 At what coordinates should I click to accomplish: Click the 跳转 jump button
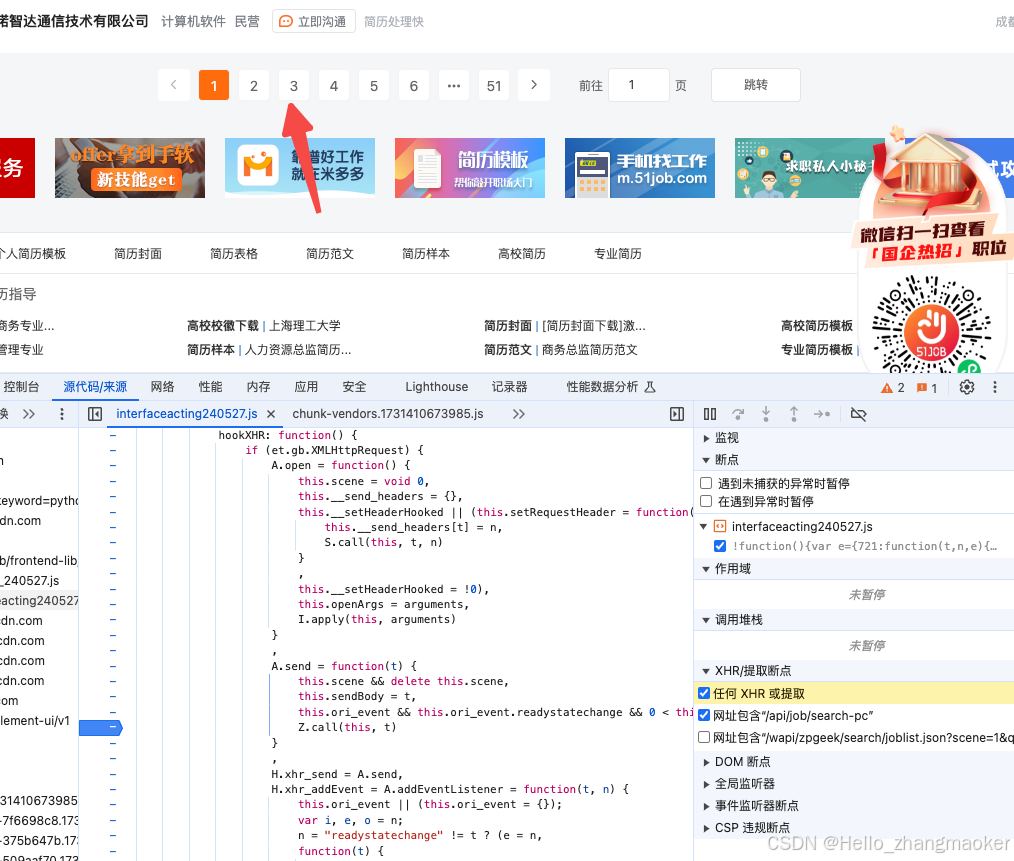pyautogui.click(x=755, y=85)
